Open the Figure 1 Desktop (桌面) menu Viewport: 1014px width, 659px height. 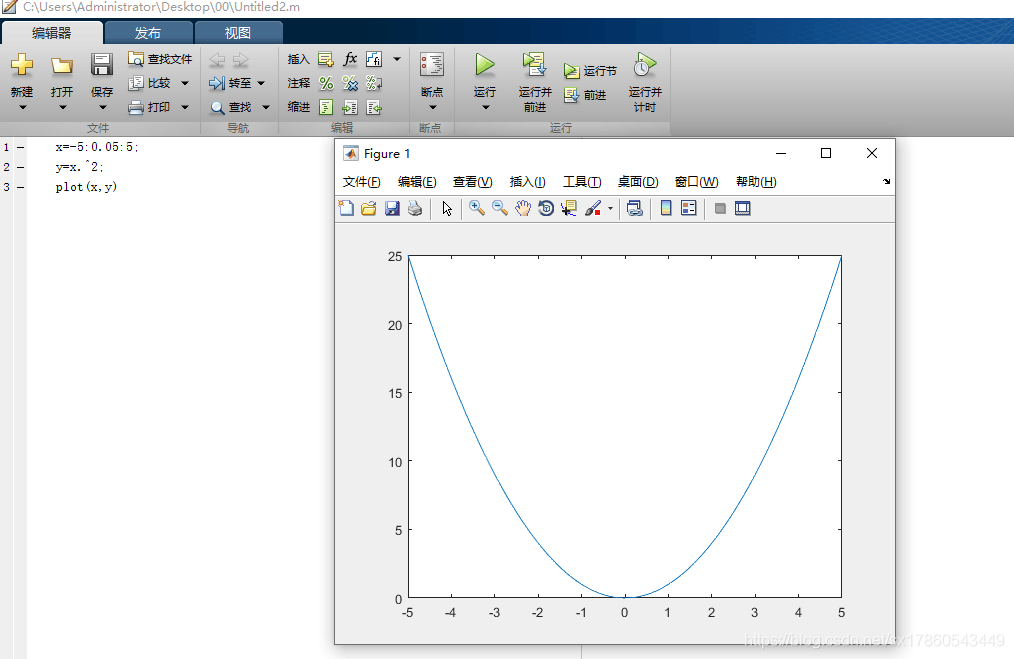point(638,182)
